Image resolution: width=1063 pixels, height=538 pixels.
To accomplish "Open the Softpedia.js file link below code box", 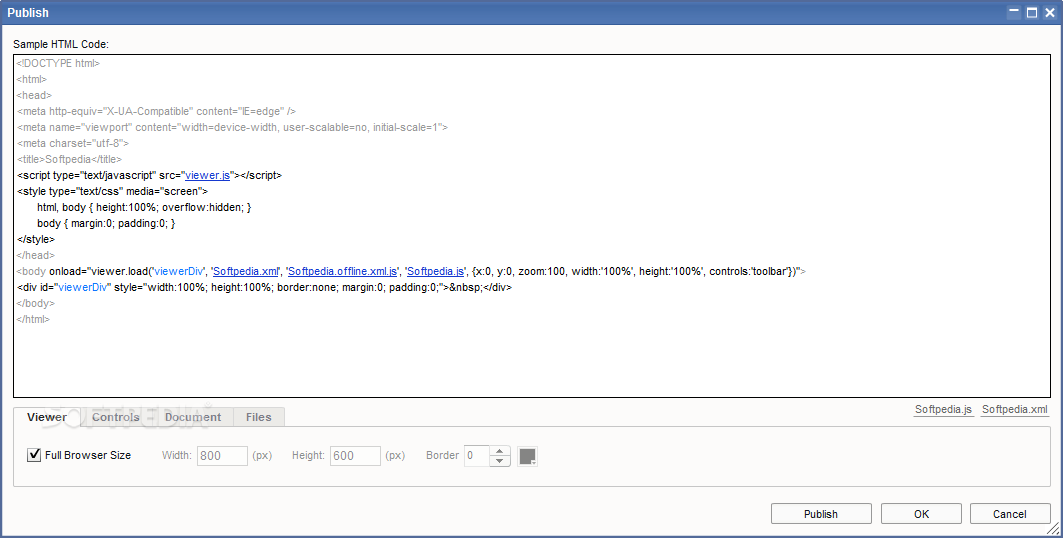I will click(943, 409).
